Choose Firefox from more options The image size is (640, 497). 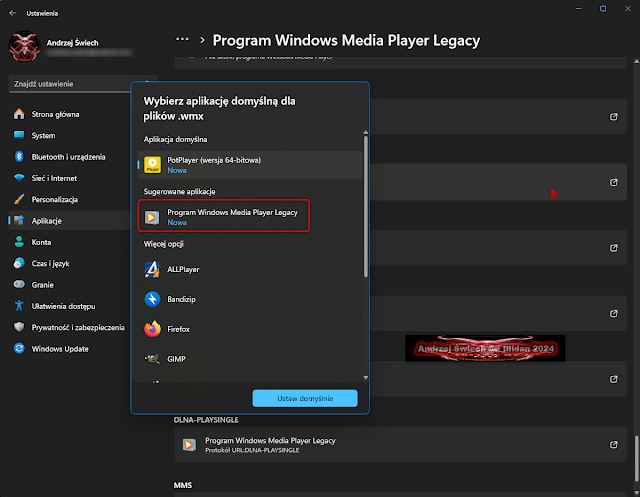pyautogui.click(x=250, y=329)
